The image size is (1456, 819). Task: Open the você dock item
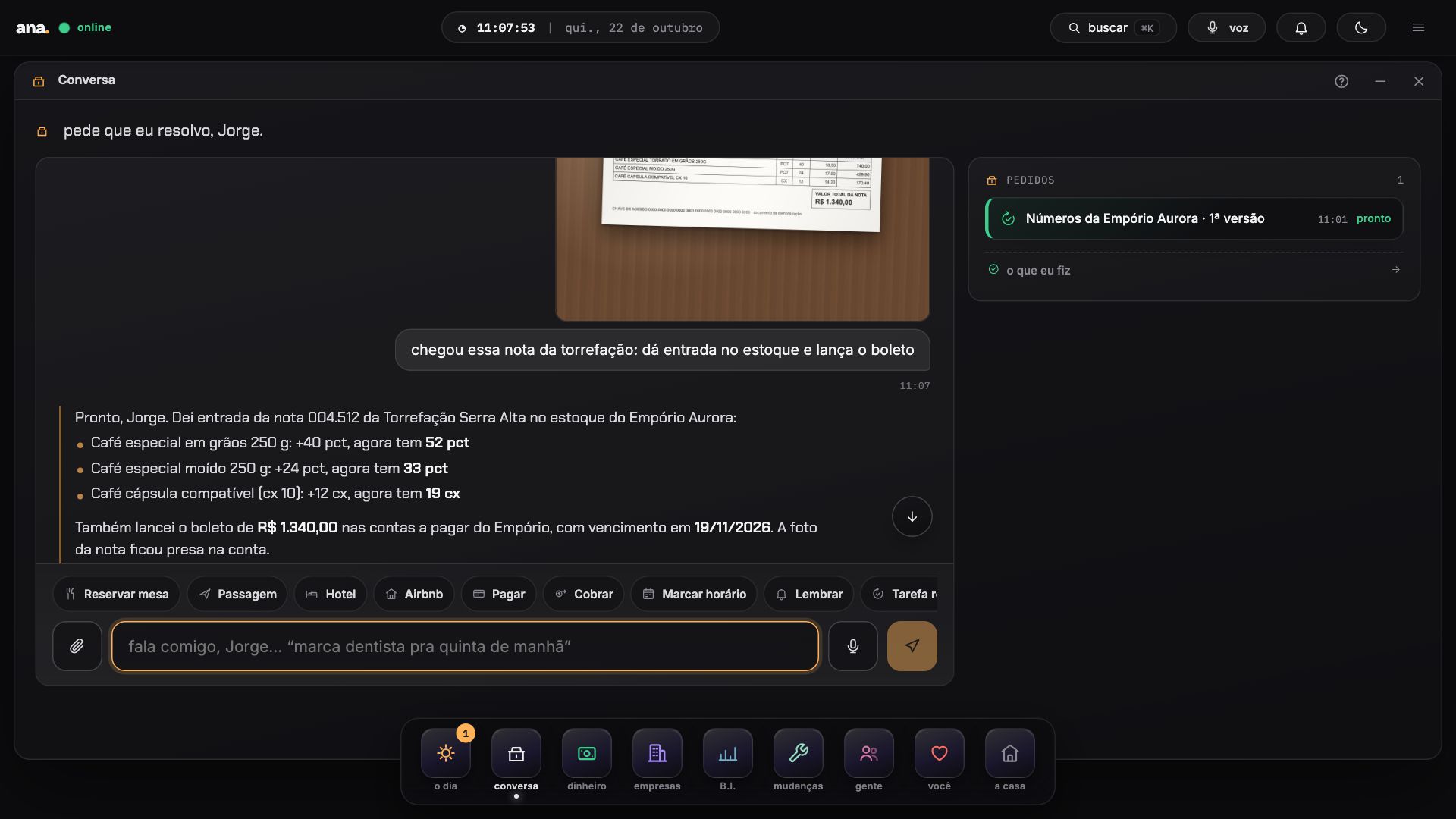tap(940, 761)
